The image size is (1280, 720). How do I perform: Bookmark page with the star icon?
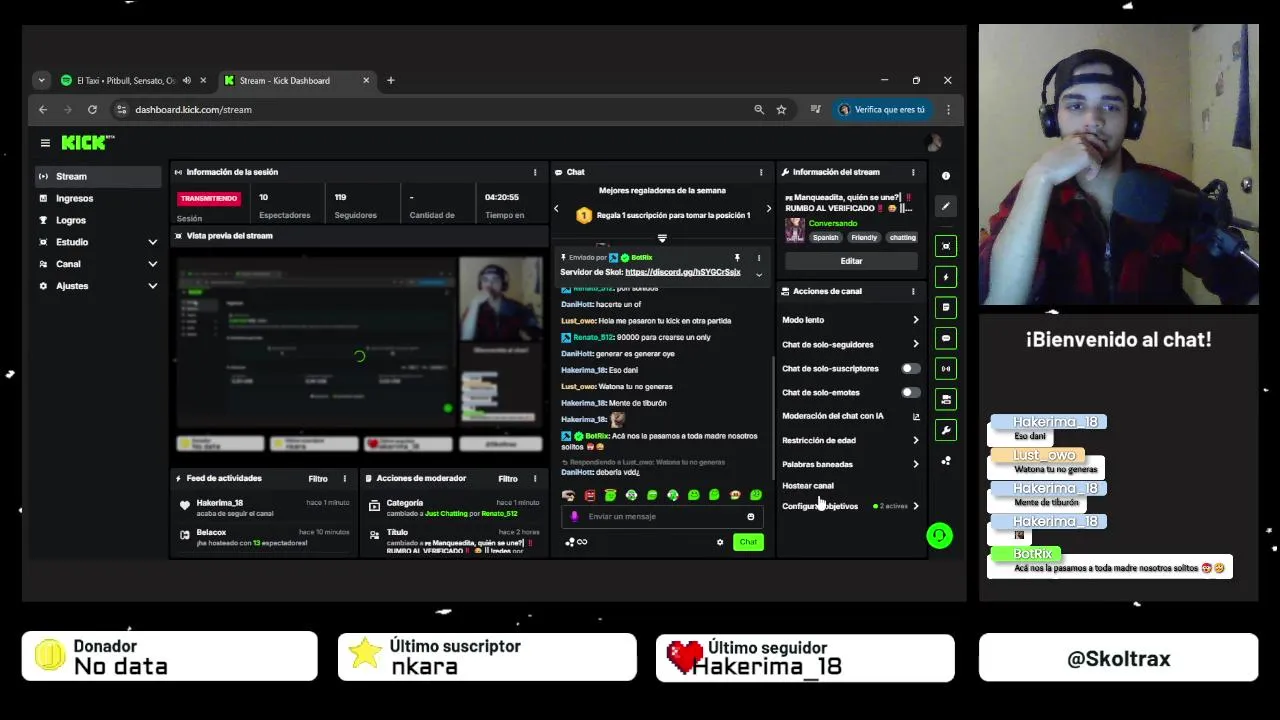(782, 109)
